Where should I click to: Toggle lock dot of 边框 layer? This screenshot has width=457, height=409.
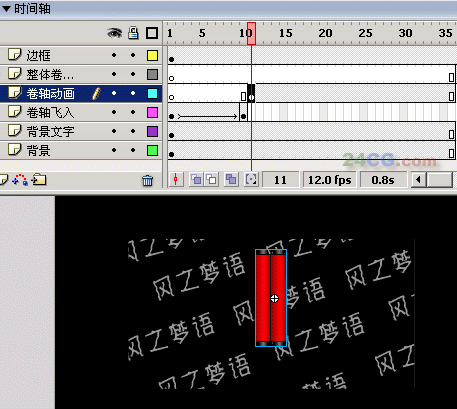point(133,55)
